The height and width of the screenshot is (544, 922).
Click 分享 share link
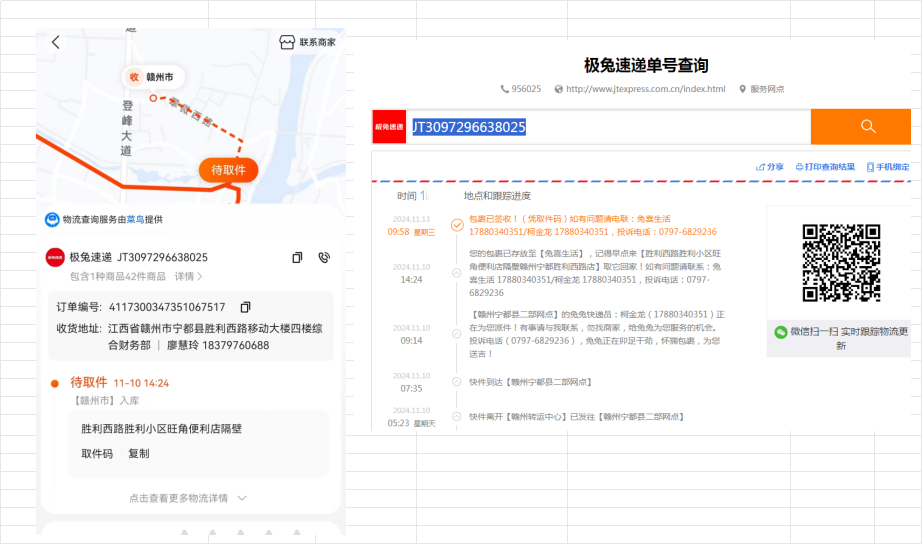(770, 167)
